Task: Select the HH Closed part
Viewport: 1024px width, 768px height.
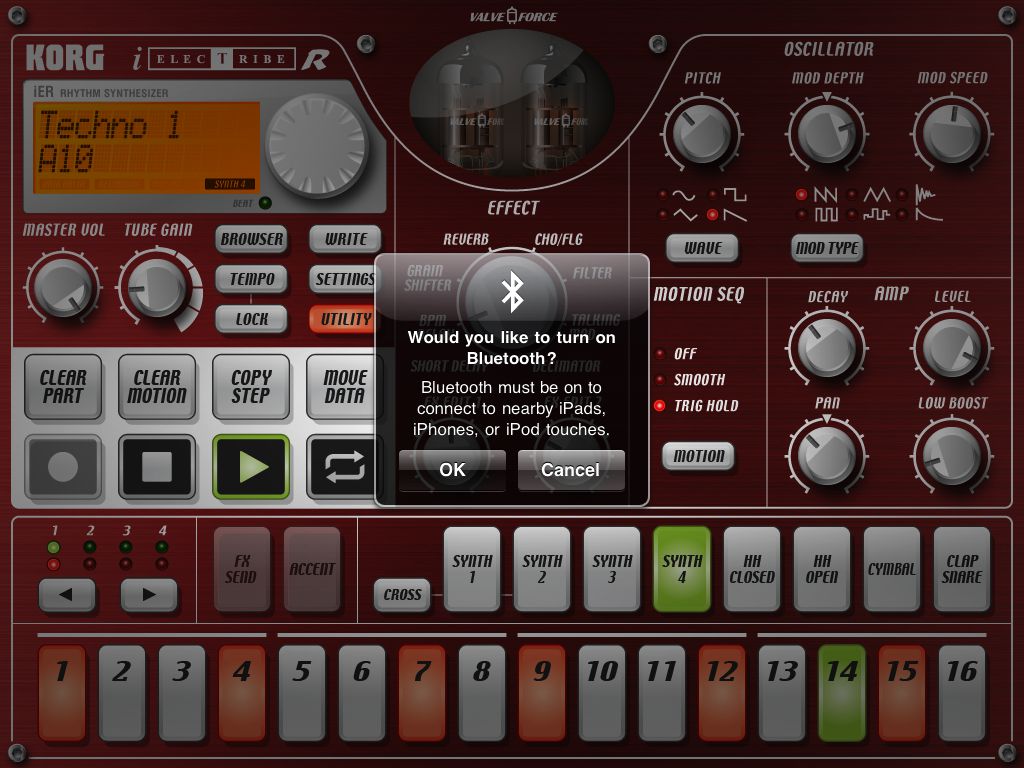Action: (752, 569)
